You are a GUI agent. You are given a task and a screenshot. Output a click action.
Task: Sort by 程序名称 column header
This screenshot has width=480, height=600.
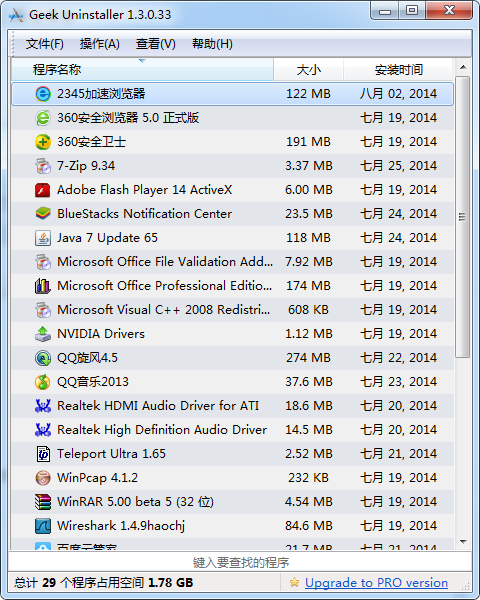(142, 70)
